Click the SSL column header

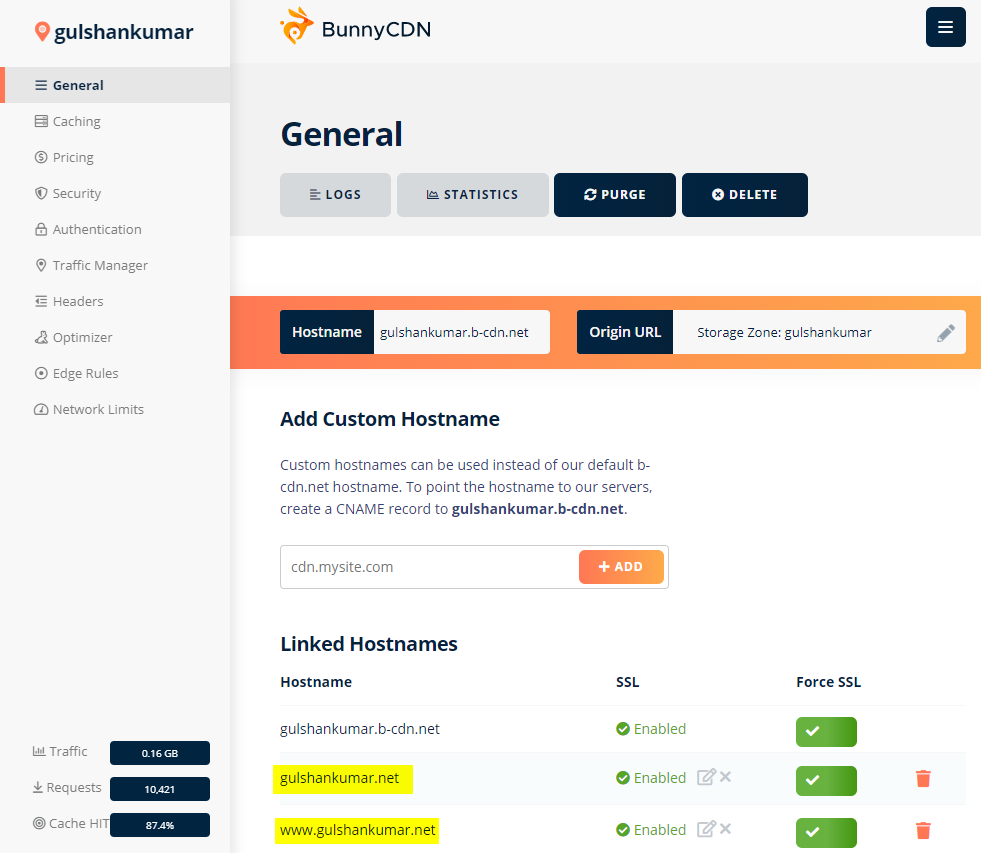[628, 682]
